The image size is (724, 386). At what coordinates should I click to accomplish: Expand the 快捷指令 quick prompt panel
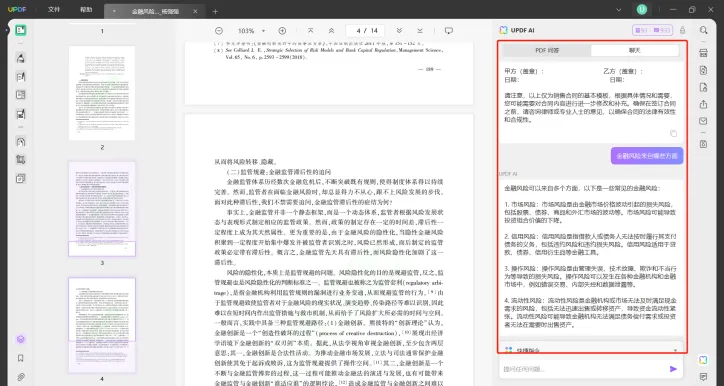(590, 350)
